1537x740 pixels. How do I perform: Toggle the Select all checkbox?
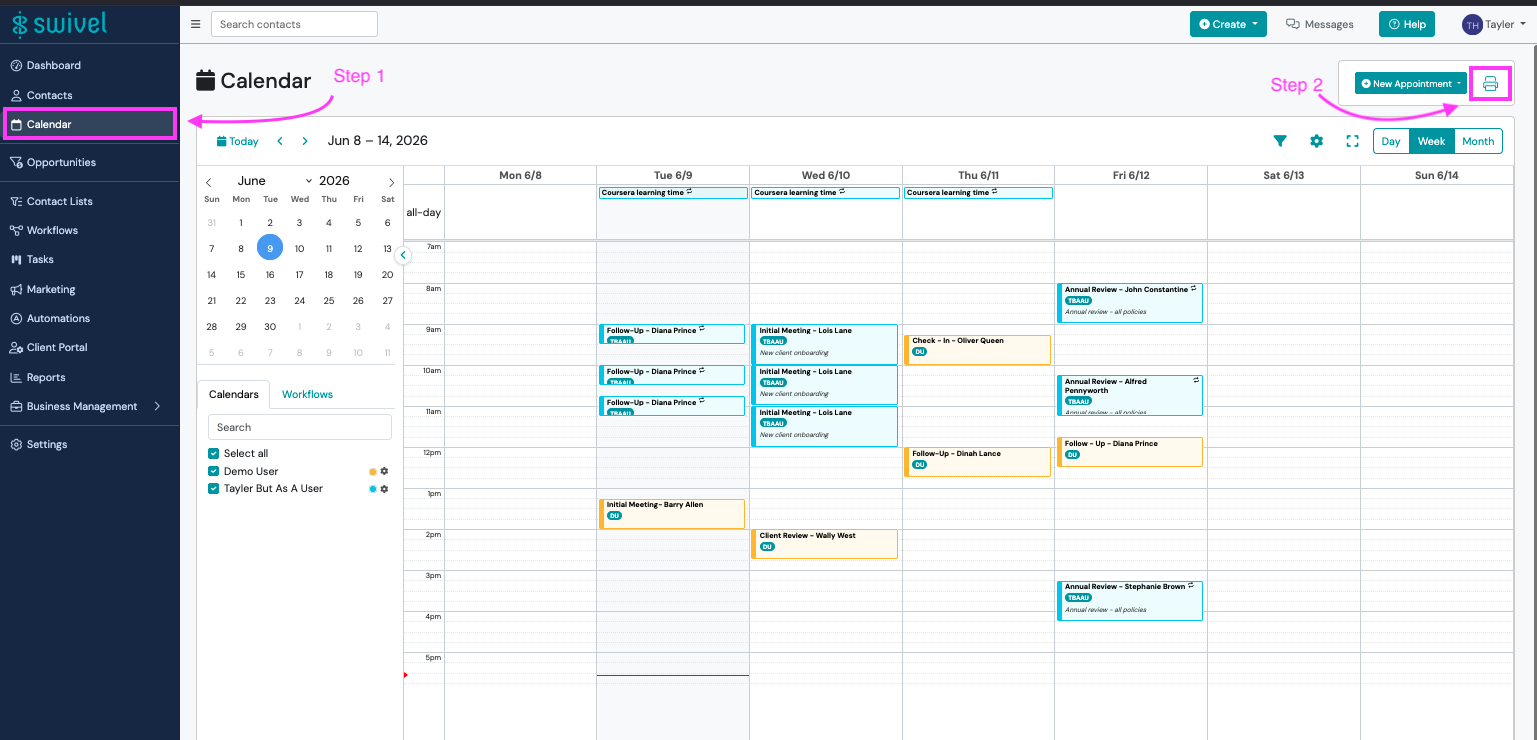pos(213,453)
